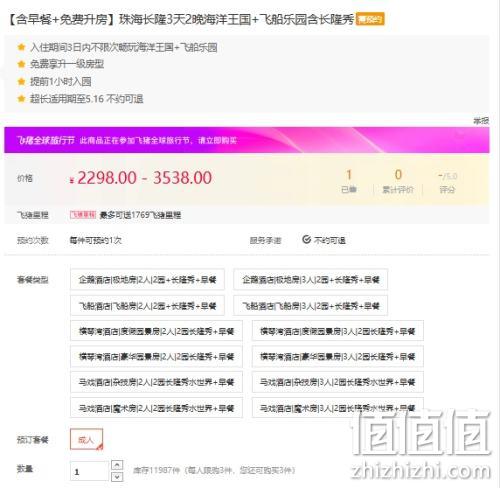
Task: Select 飞船酒店|飞船房|2人 package option
Action: (x=147, y=305)
